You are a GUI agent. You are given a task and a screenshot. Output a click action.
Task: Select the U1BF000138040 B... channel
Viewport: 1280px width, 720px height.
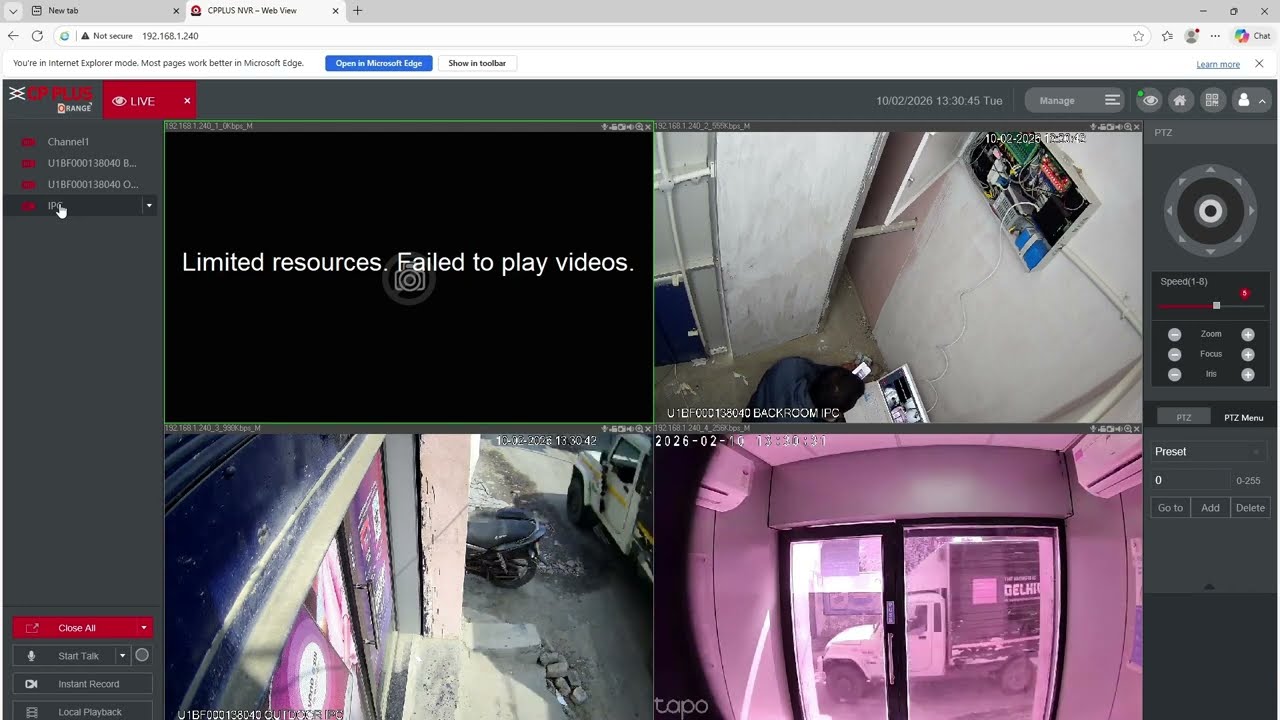pyautogui.click(x=92, y=163)
